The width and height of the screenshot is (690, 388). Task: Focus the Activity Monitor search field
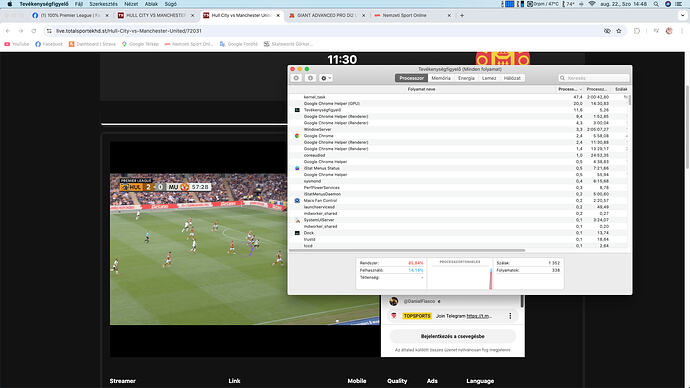[594, 78]
